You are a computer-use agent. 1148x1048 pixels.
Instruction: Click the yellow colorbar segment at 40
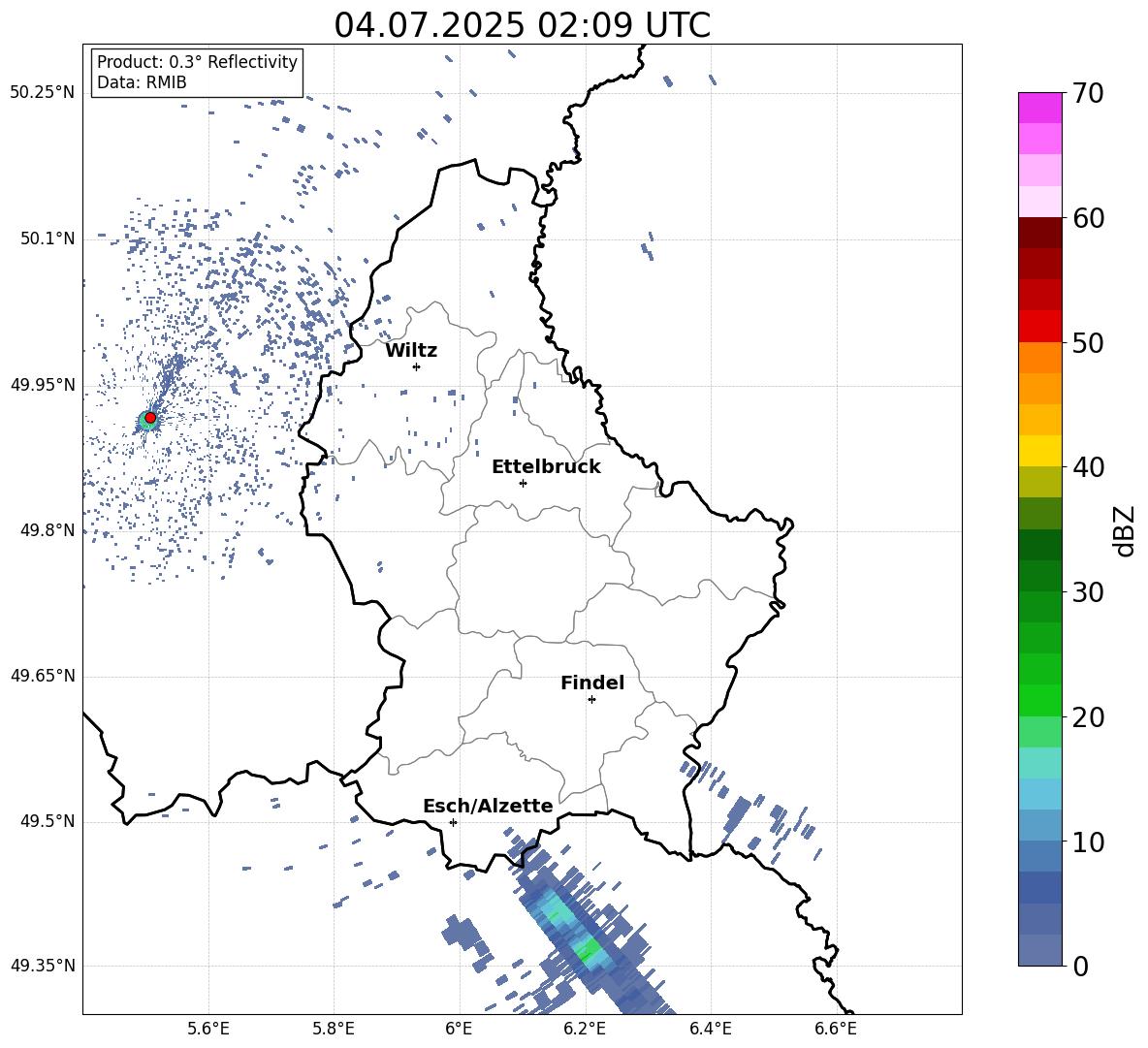click(1039, 452)
